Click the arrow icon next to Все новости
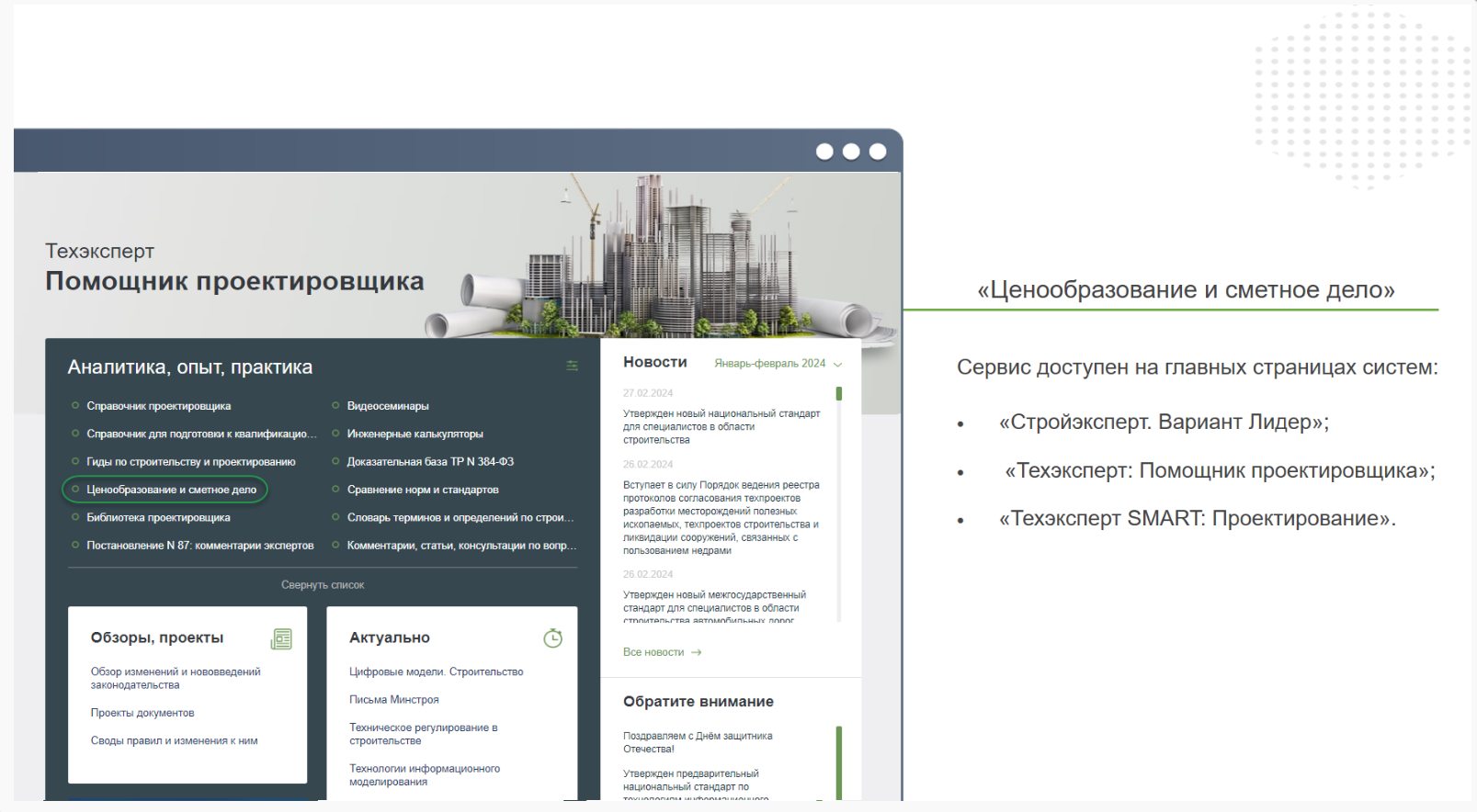The image size is (1477, 812). coord(697,652)
